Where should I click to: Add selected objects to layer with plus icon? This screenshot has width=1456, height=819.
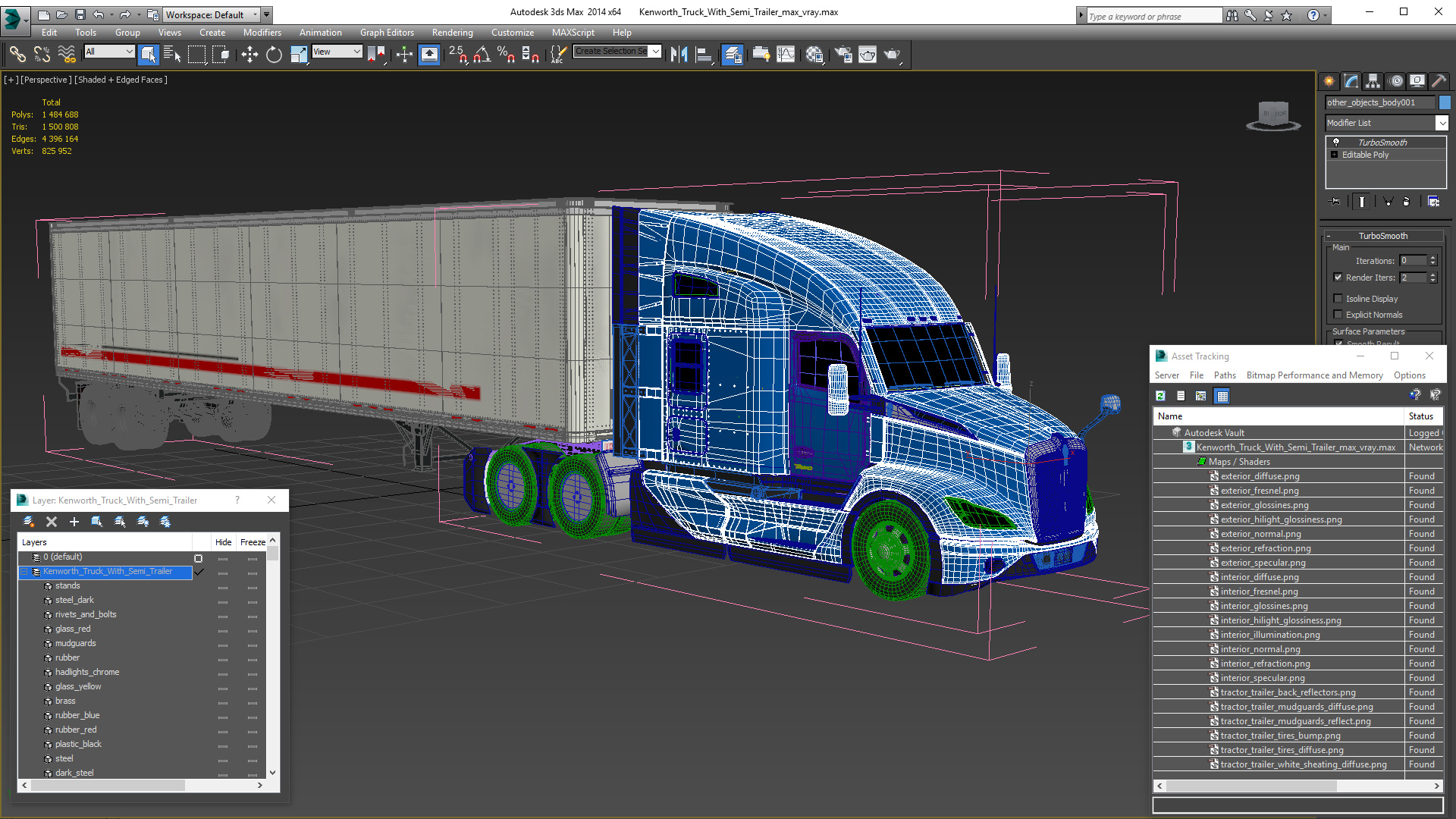[x=74, y=521]
